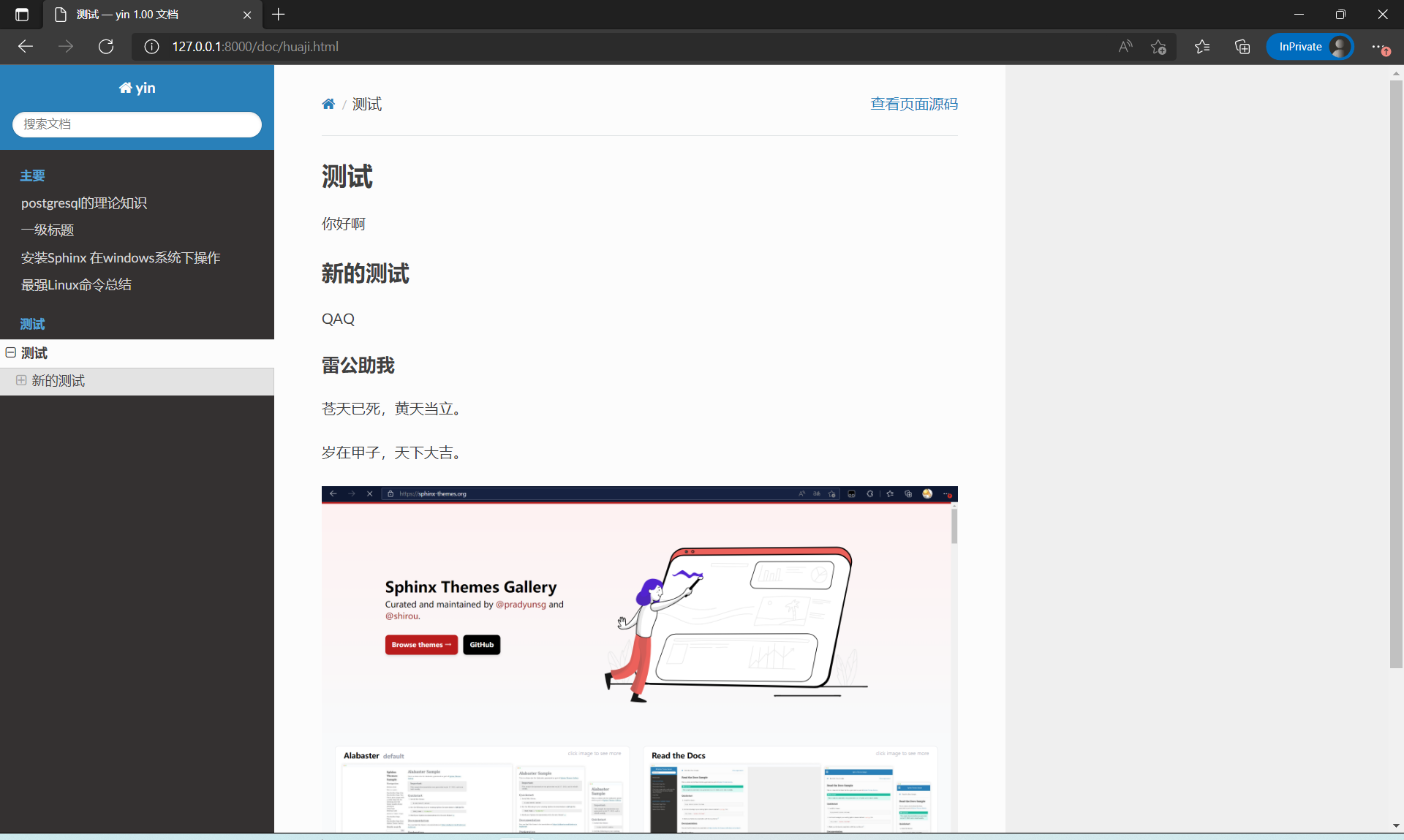View site information icon in address bar
Image resolution: width=1404 pixels, height=840 pixels.
(151, 47)
